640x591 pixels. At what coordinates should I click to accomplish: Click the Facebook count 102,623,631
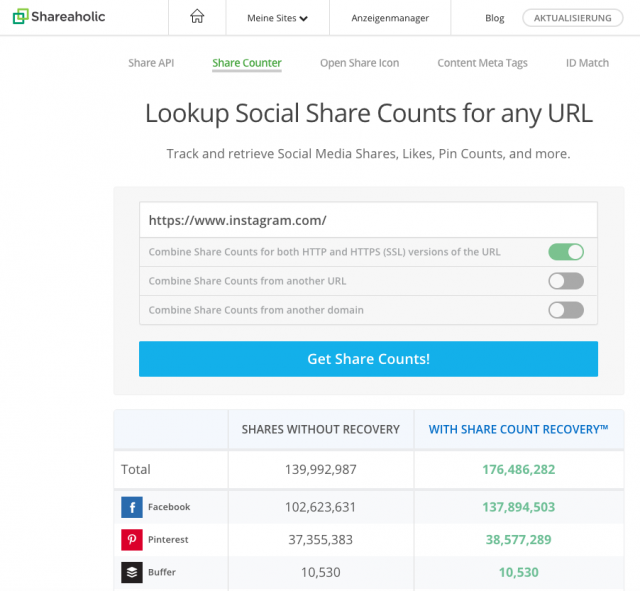point(320,507)
